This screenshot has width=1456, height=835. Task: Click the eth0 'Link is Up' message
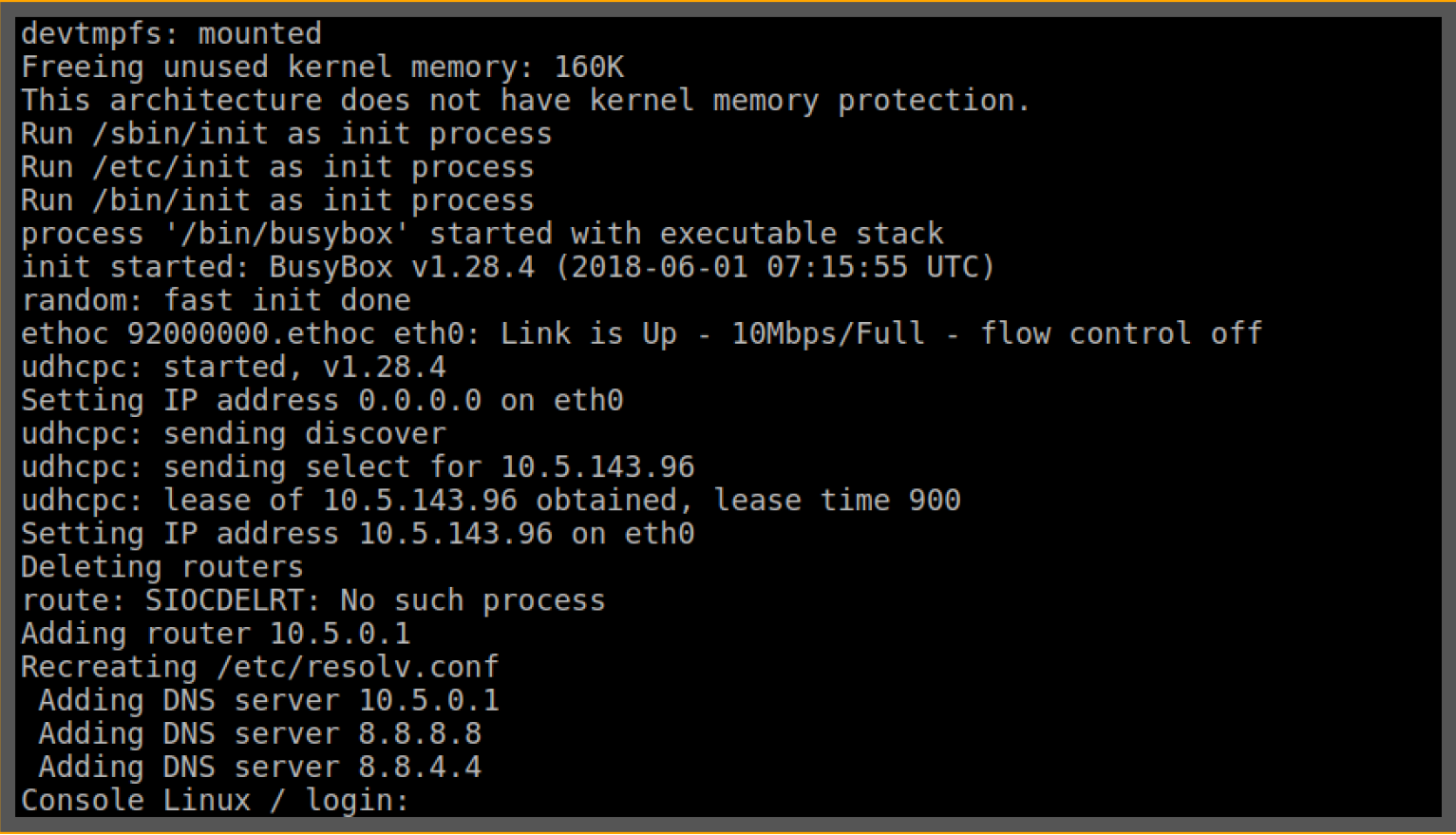pos(641,333)
